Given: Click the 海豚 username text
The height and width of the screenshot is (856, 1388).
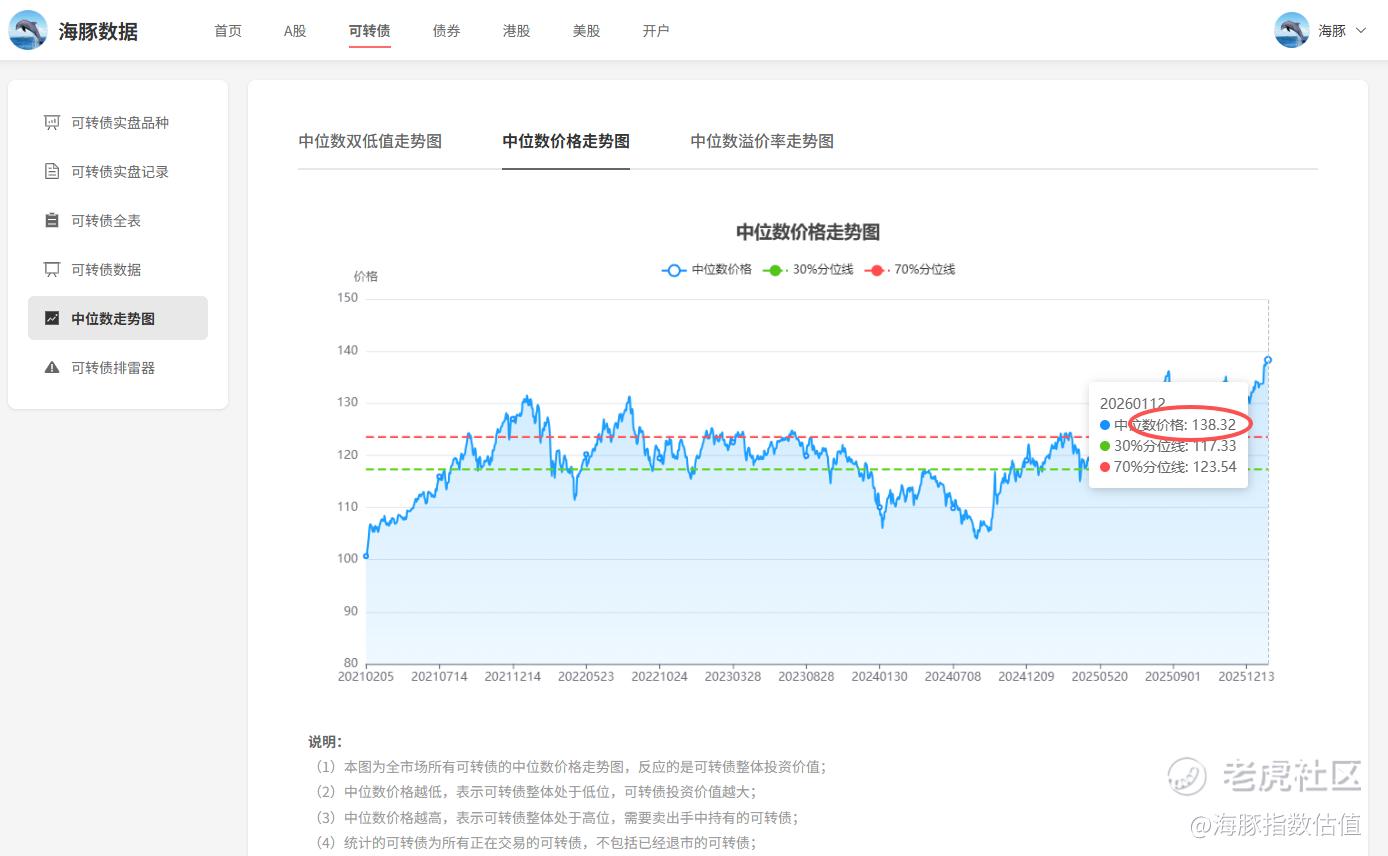Looking at the screenshot, I should [x=1332, y=31].
